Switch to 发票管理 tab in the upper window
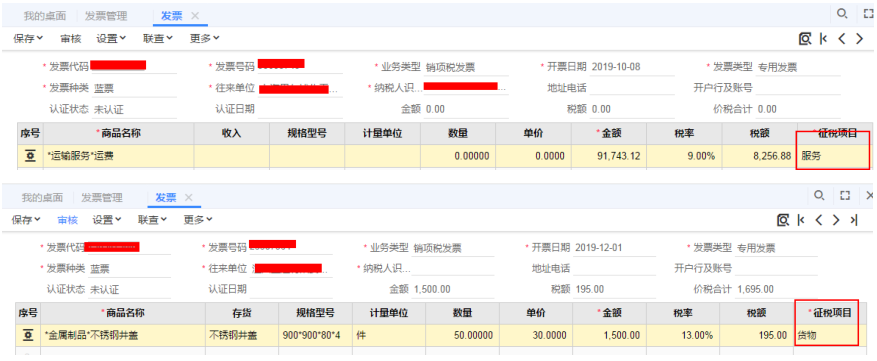Image resolution: width=877 pixels, height=361 pixels. pos(106,16)
